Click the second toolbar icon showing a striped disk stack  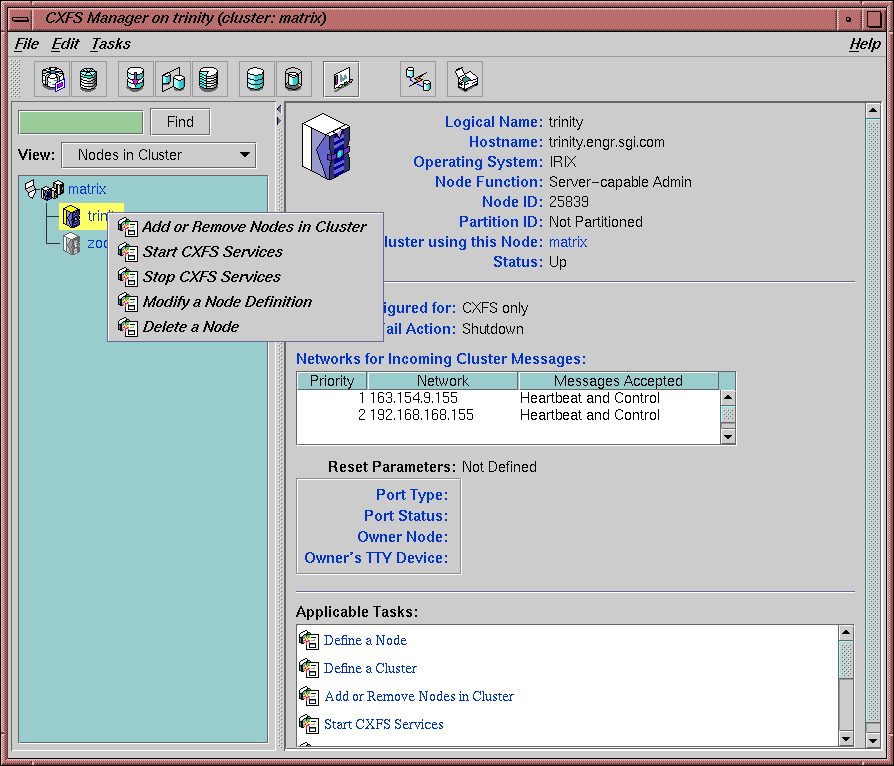(x=88, y=79)
